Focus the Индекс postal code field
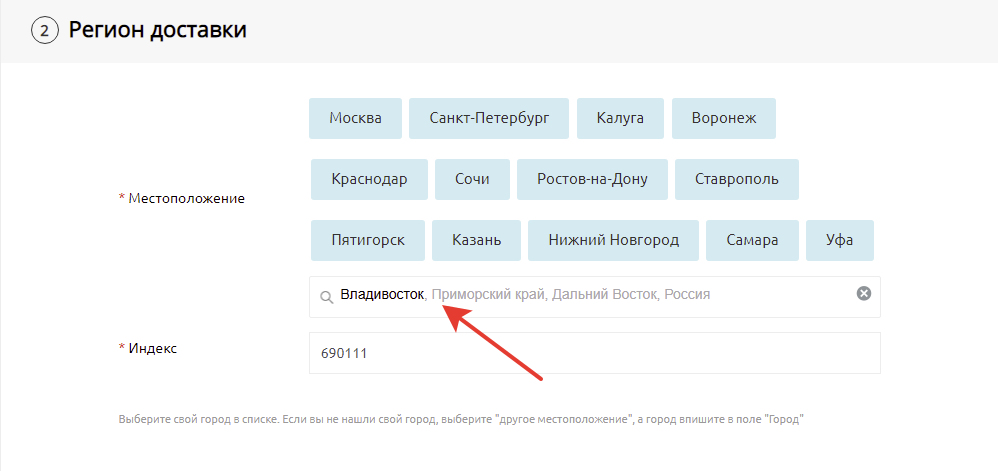This screenshot has width=998, height=471. click(594, 353)
